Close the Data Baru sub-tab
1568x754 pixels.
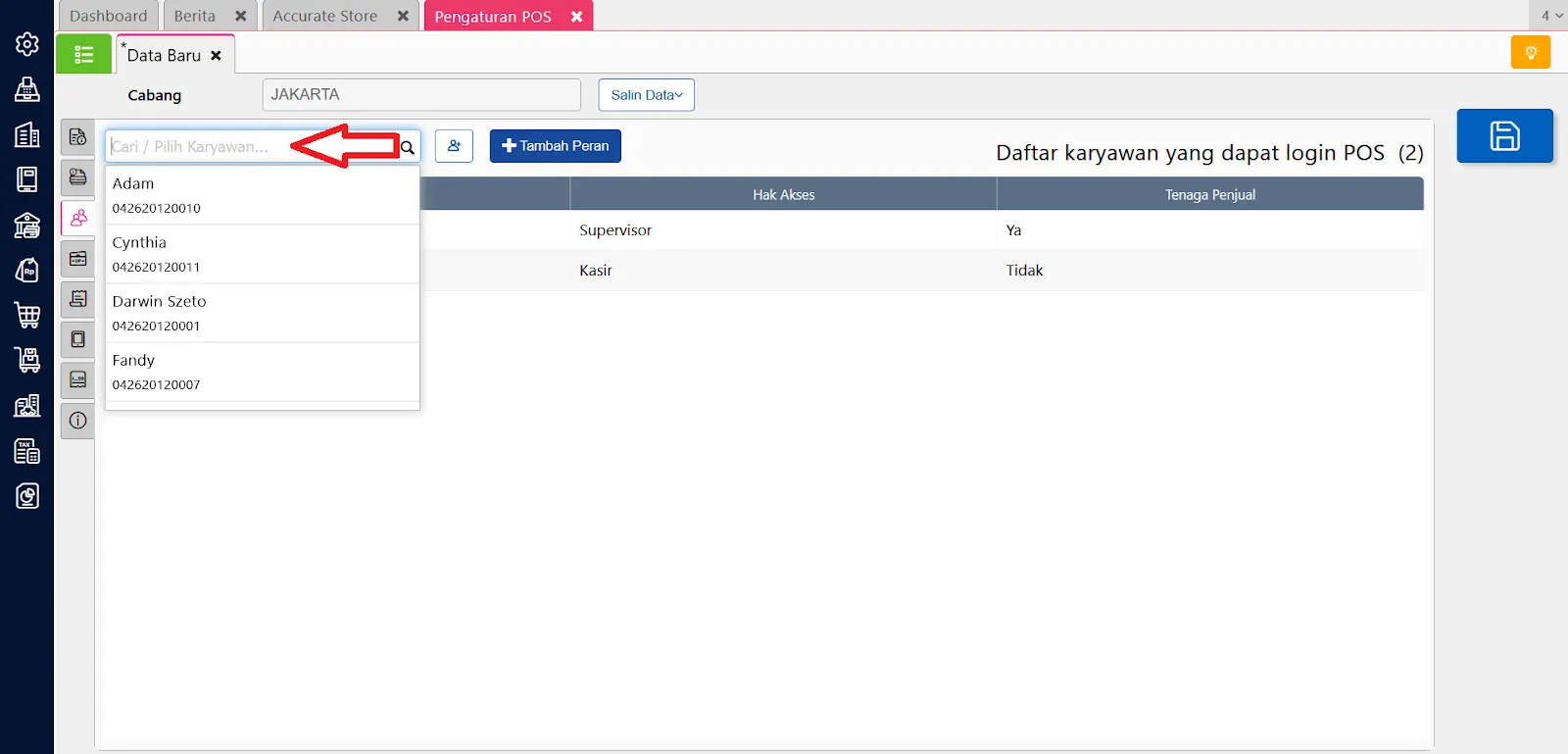click(216, 56)
